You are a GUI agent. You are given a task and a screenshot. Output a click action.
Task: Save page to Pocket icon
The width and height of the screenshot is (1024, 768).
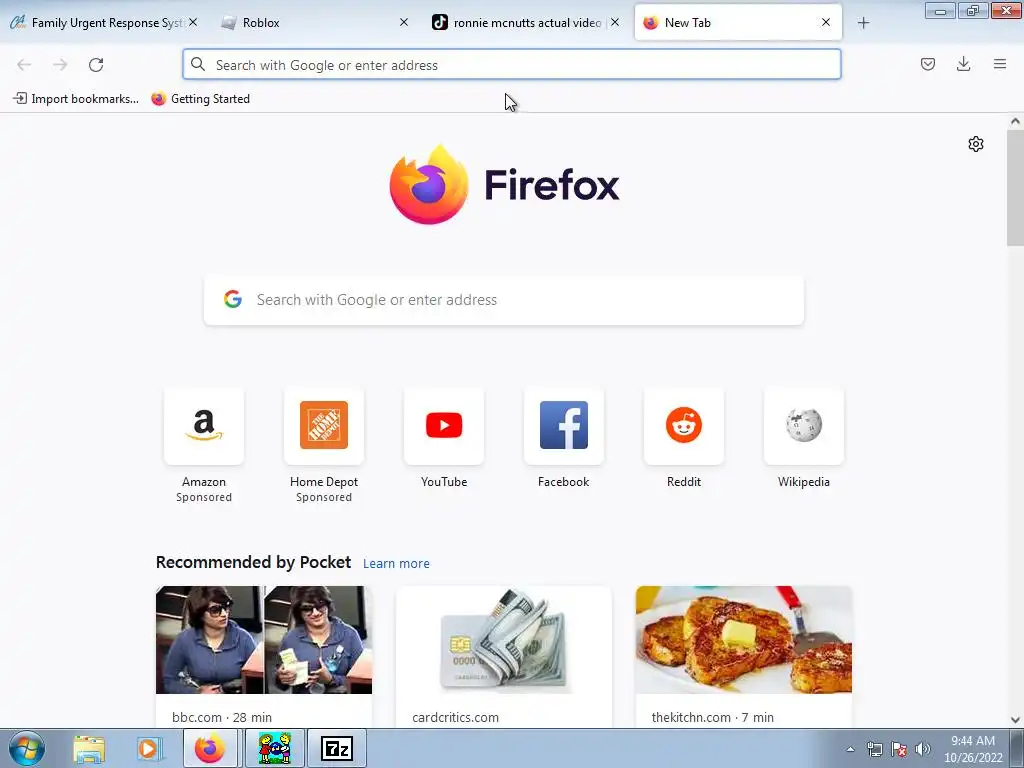point(928,64)
